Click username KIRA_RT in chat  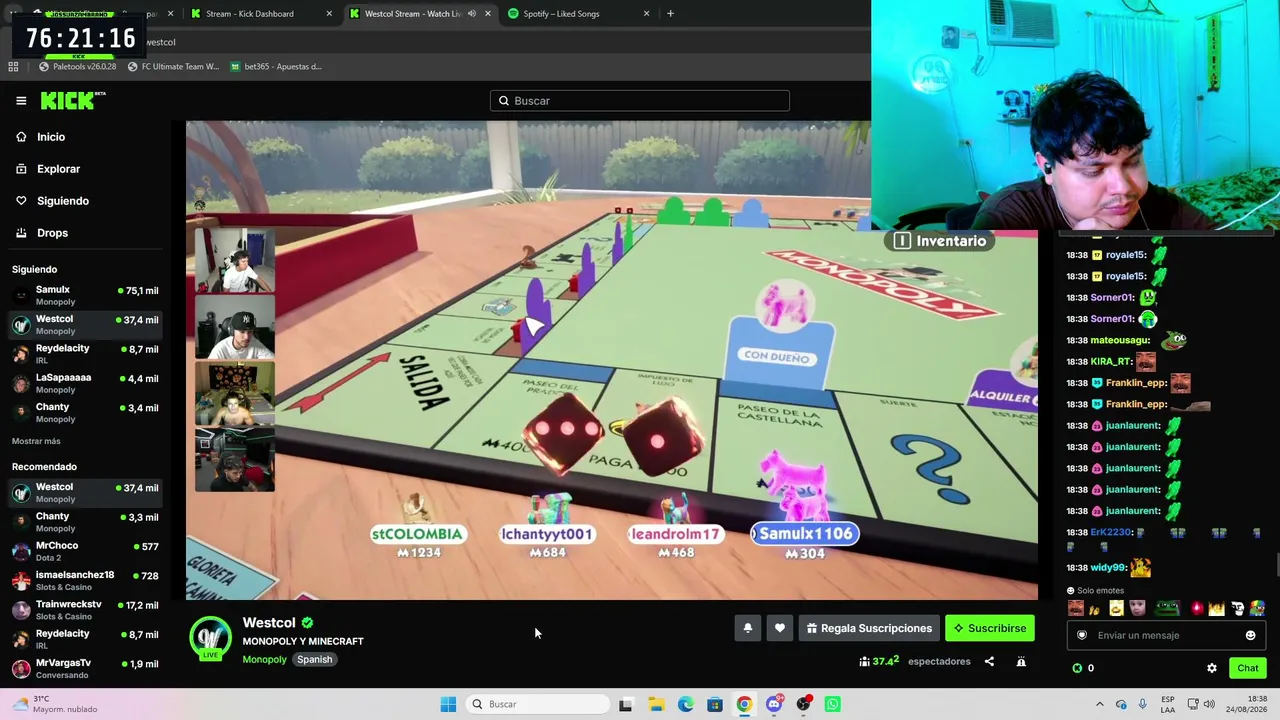tap(1110, 362)
